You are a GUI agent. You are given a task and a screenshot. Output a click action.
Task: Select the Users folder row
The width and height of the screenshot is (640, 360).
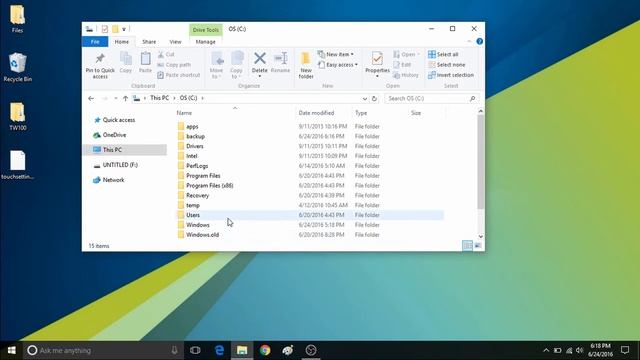click(x=310, y=215)
